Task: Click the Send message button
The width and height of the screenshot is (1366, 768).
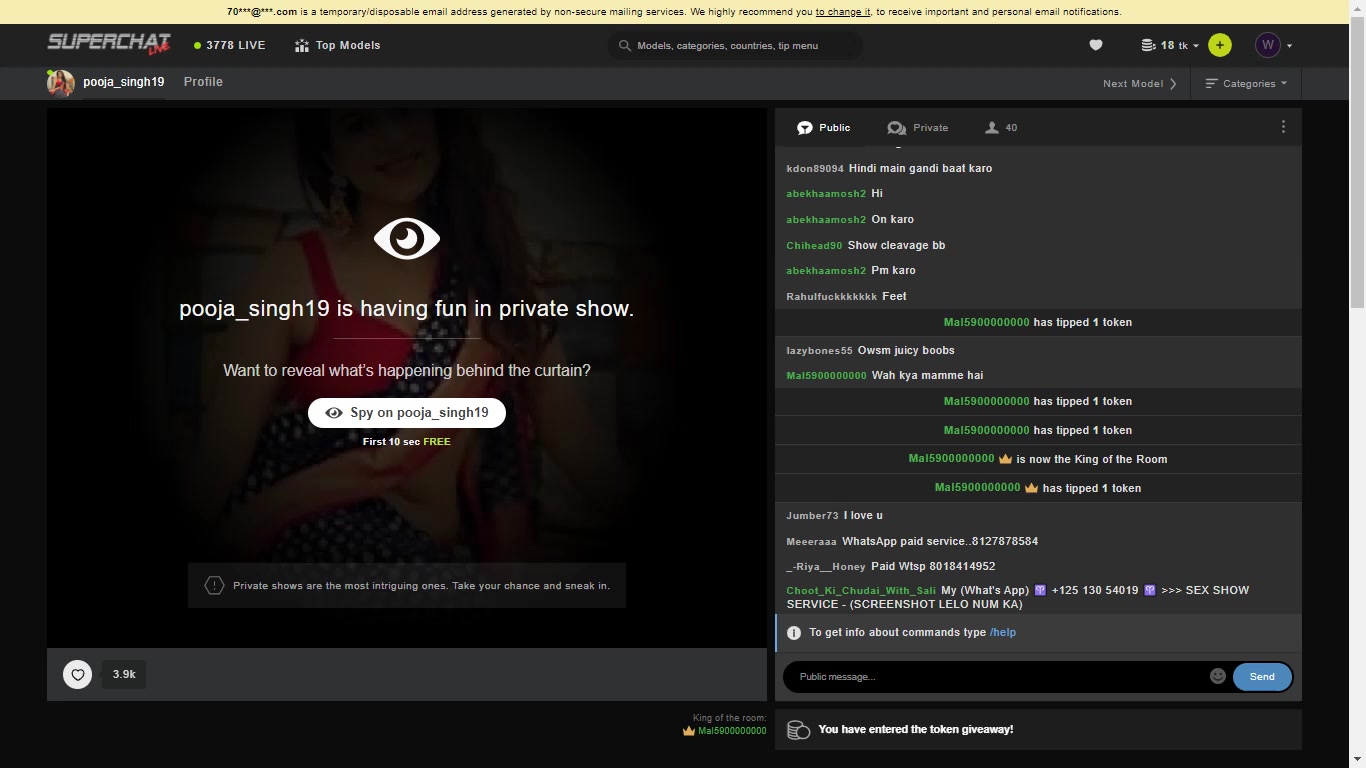Action: [x=1261, y=677]
